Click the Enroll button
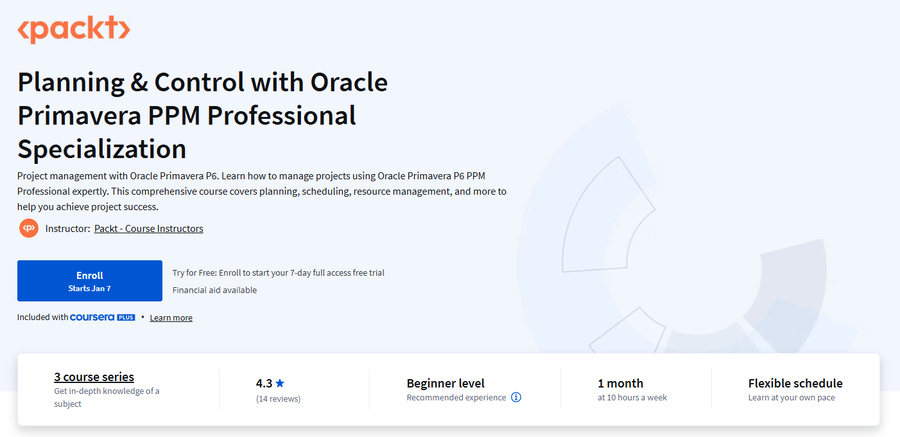 (x=90, y=281)
